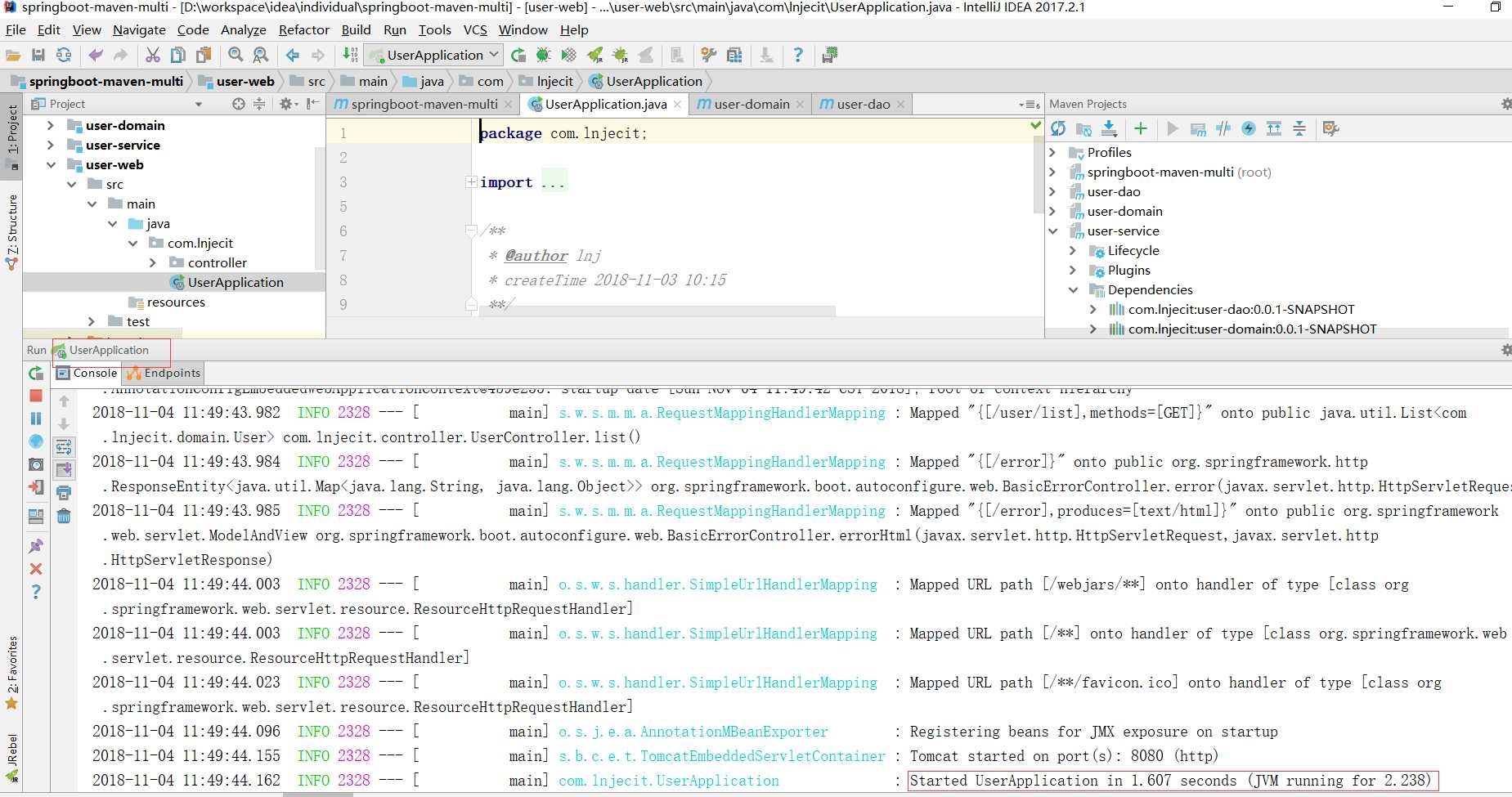Open the UserApplication run configuration dropdown
The width and height of the screenshot is (1512, 797).
point(433,55)
